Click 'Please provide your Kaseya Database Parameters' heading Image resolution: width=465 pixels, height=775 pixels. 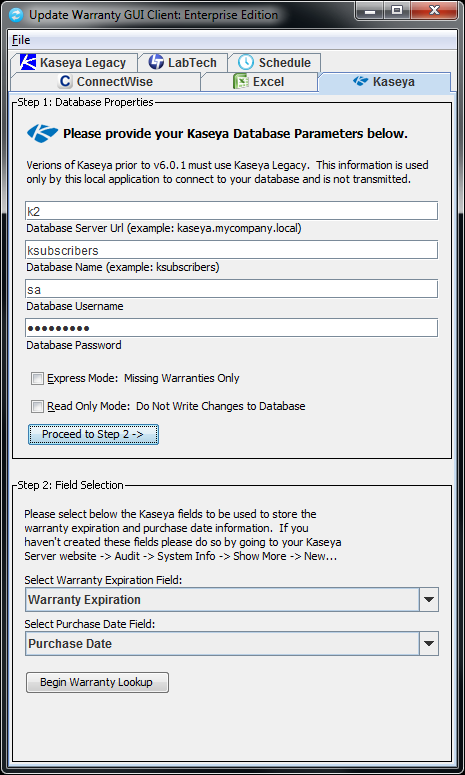pyautogui.click(x=235, y=133)
